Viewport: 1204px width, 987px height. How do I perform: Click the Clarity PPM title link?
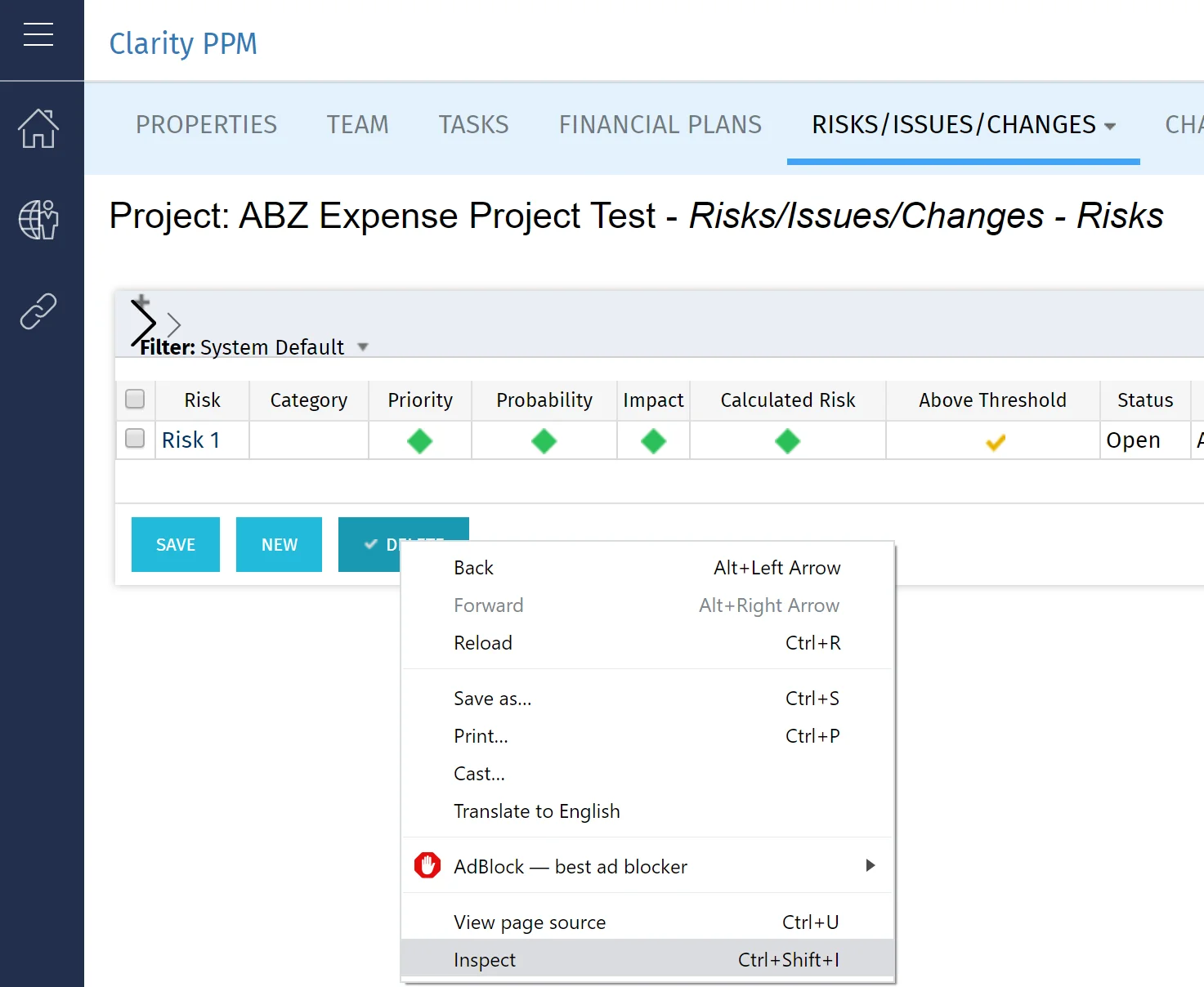click(183, 43)
